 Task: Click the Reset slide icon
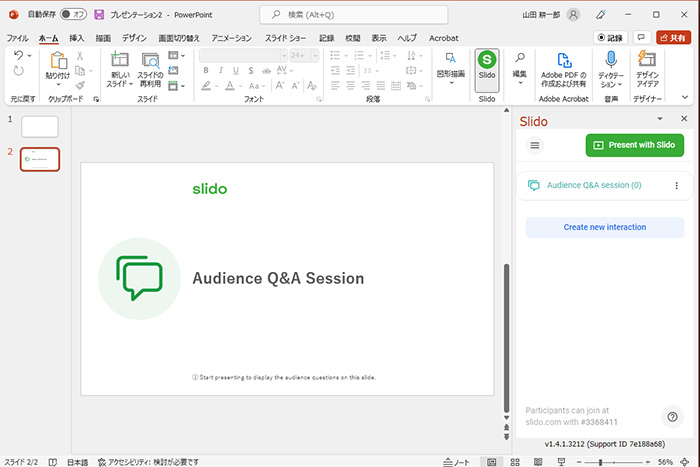(173, 70)
